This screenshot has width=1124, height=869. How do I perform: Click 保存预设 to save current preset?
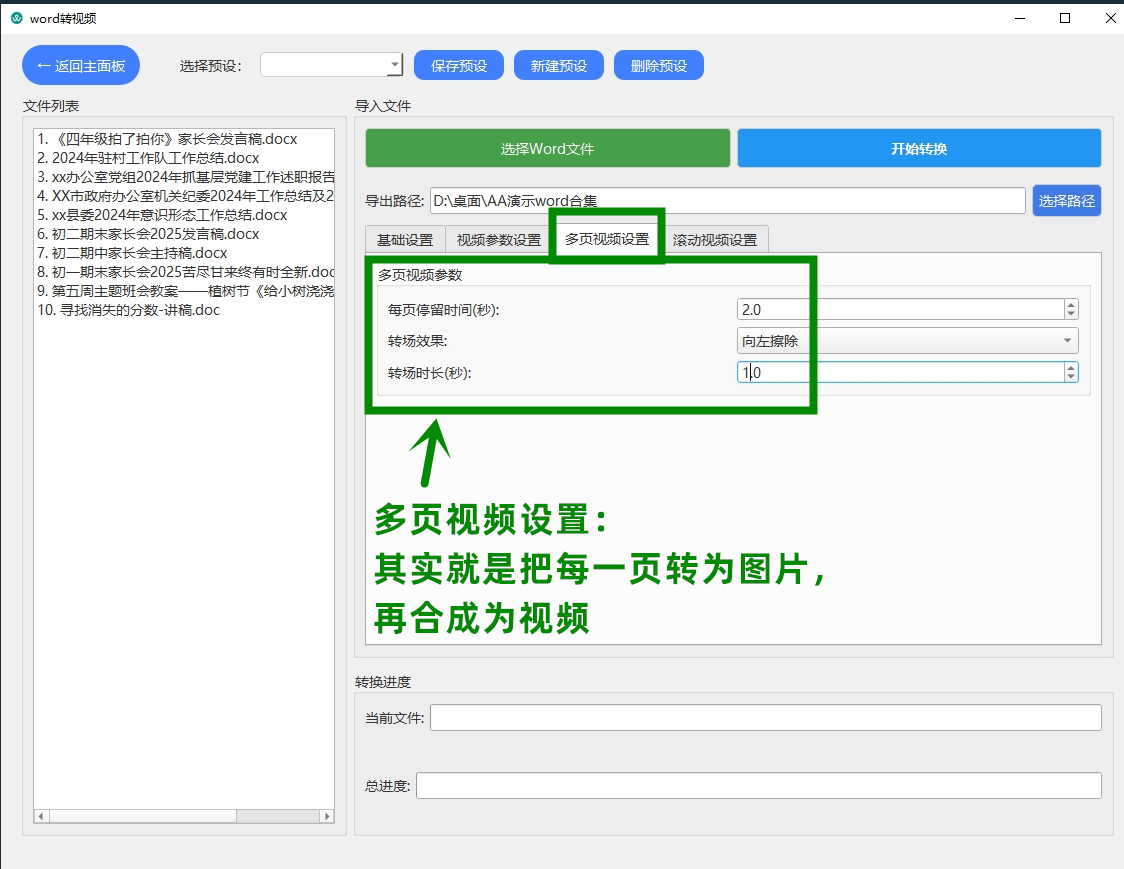point(458,64)
